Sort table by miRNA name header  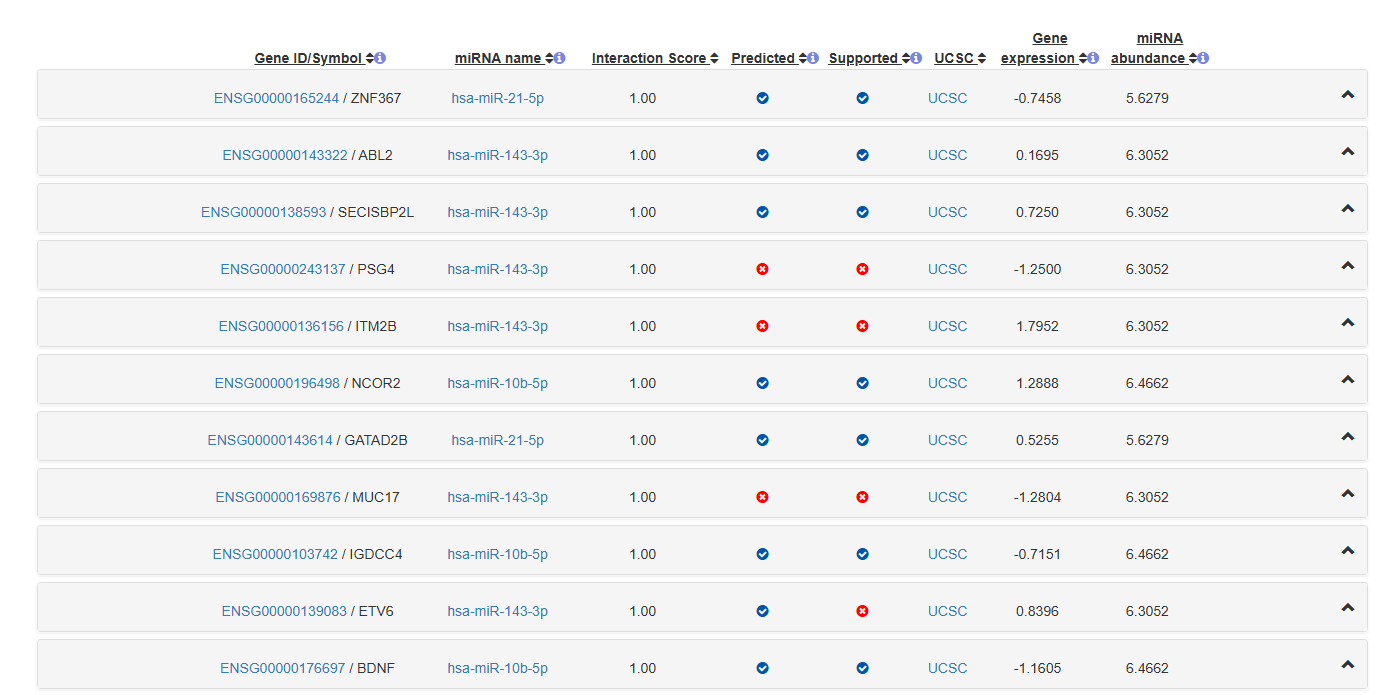pos(498,59)
